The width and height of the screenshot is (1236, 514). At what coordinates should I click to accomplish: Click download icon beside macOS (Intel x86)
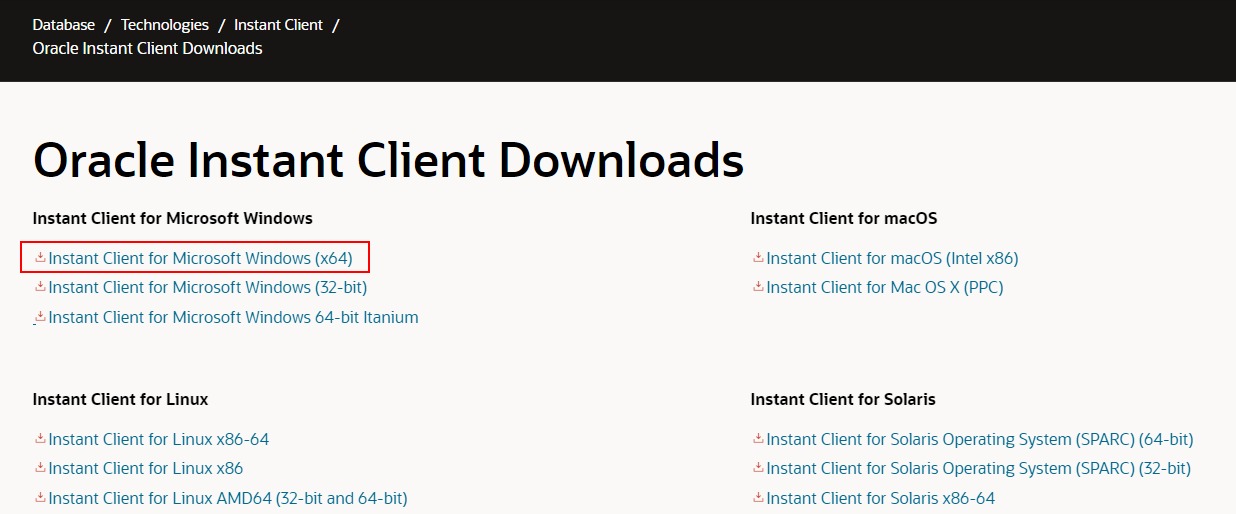click(758, 258)
